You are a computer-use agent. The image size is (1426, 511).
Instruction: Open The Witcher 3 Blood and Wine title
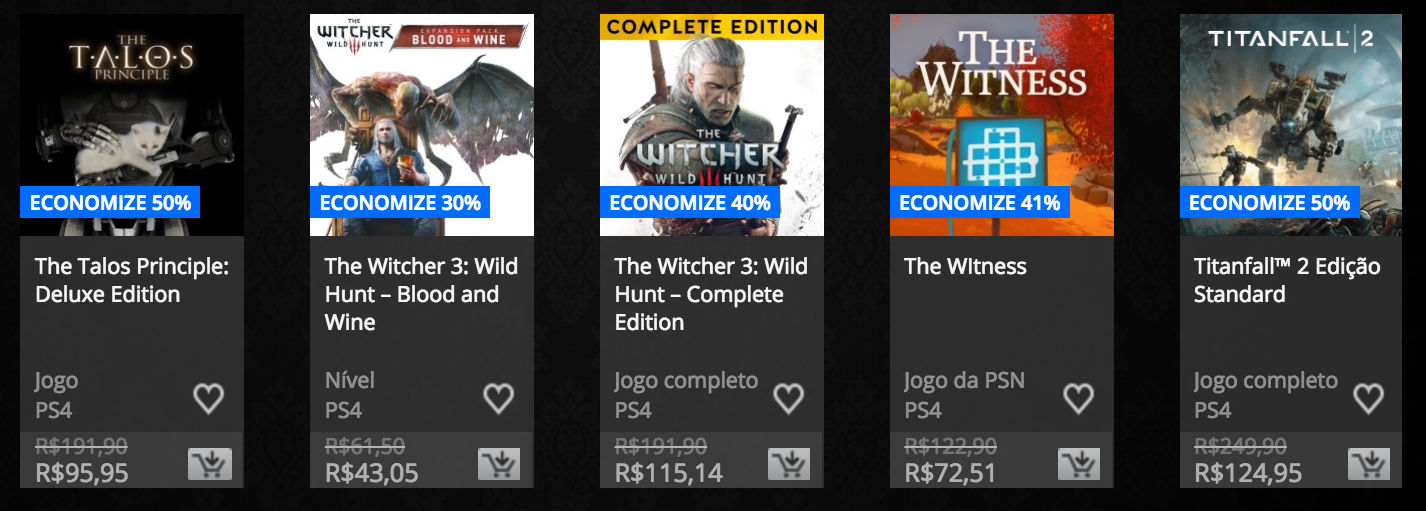[x=421, y=294]
